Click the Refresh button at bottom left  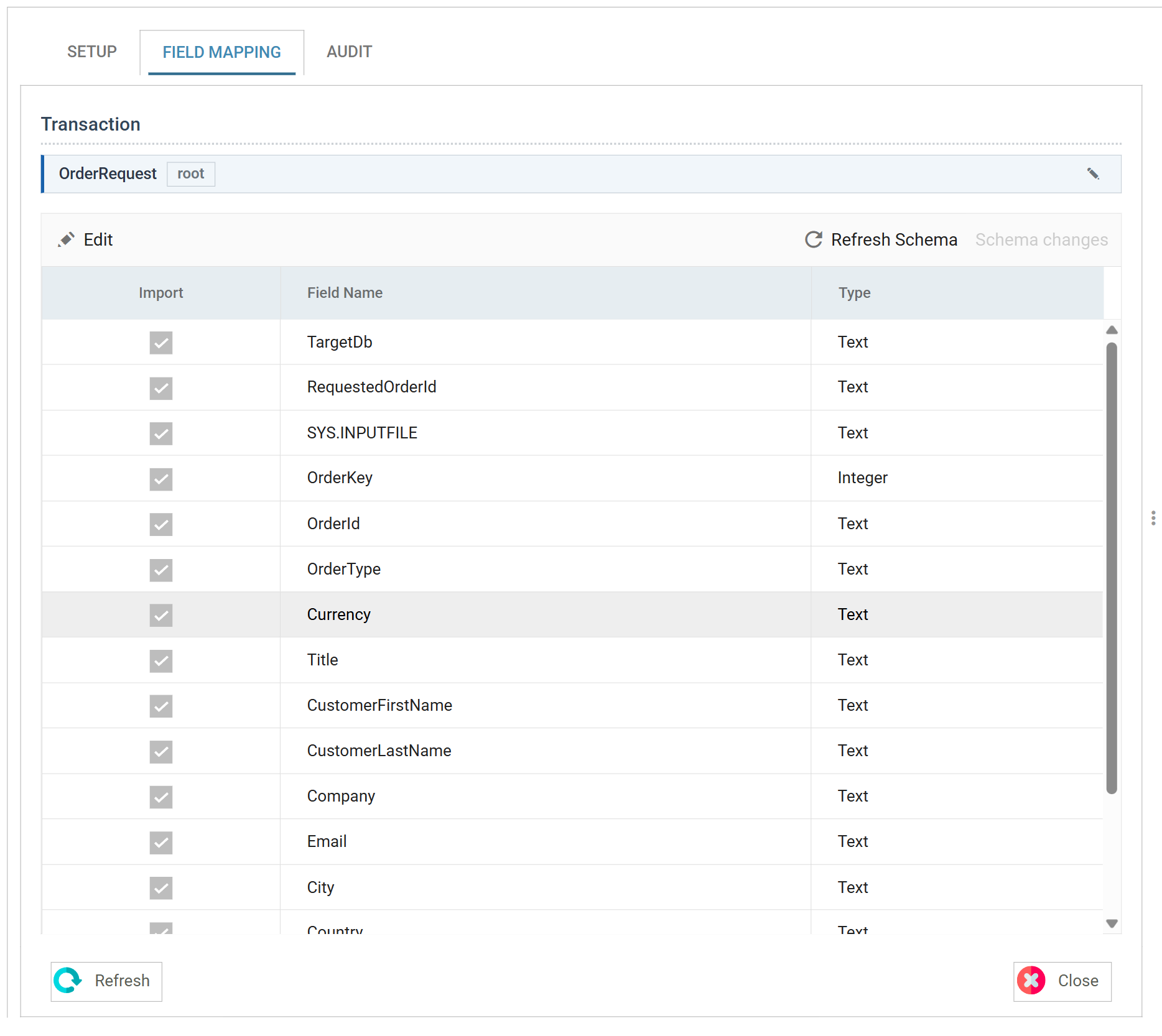(106, 981)
